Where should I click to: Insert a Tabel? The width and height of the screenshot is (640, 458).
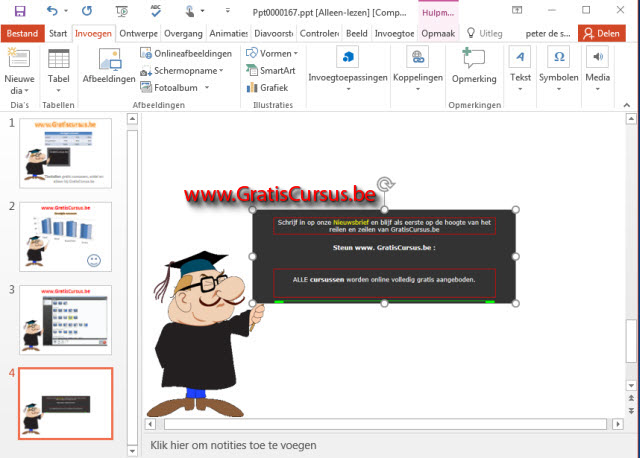click(x=58, y=71)
